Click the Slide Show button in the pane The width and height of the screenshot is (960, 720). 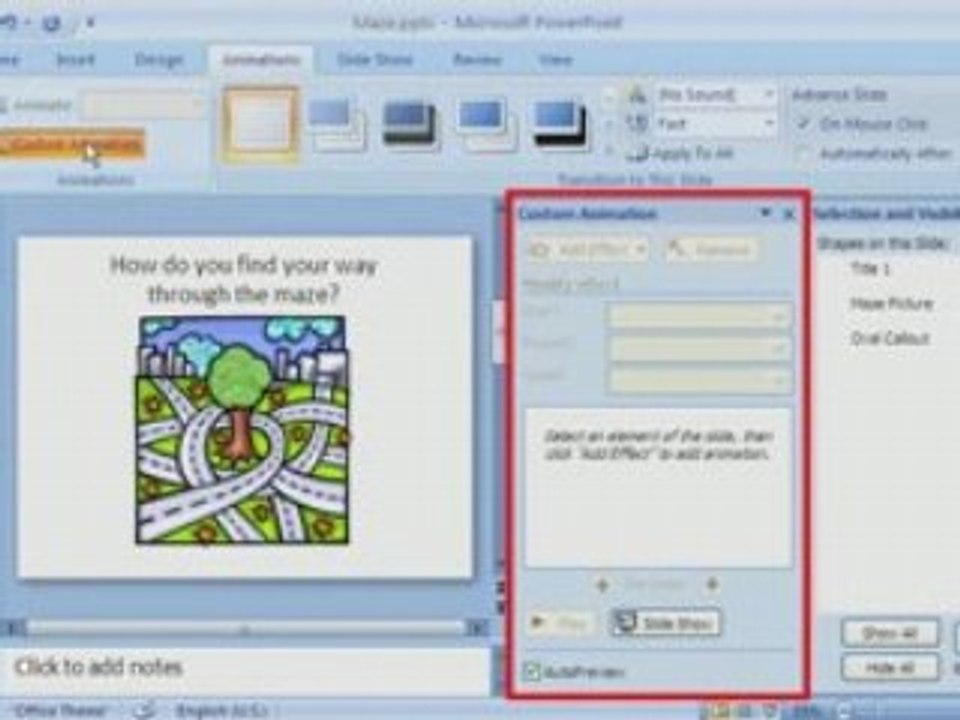pos(666,623)
